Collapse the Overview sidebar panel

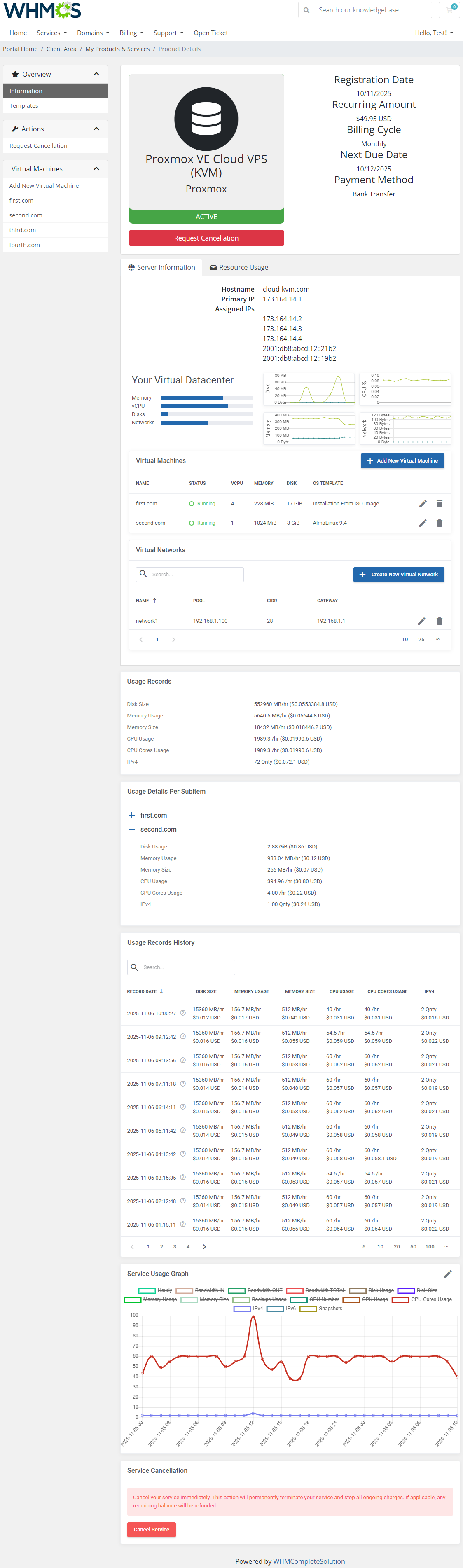[96, 74]
